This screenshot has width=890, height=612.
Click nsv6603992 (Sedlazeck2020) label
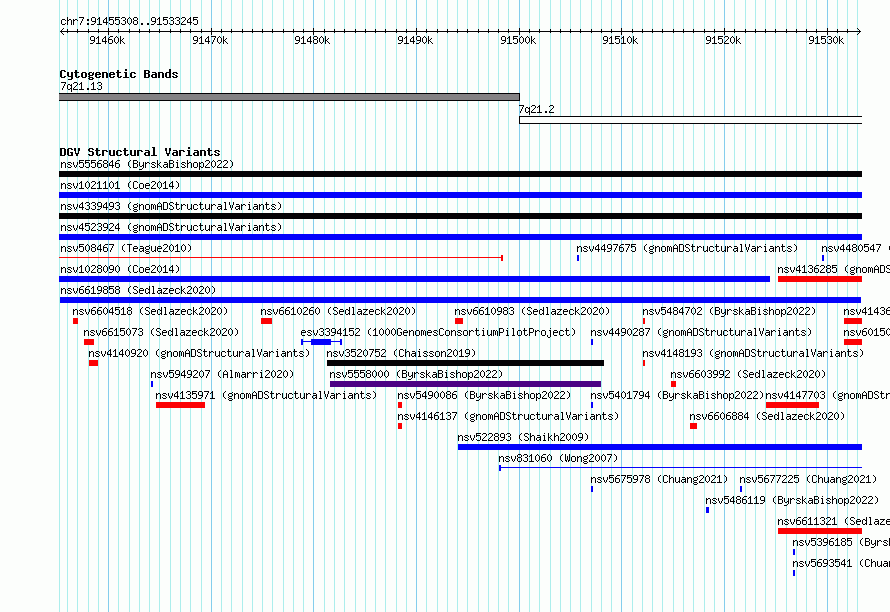(748, 374)
